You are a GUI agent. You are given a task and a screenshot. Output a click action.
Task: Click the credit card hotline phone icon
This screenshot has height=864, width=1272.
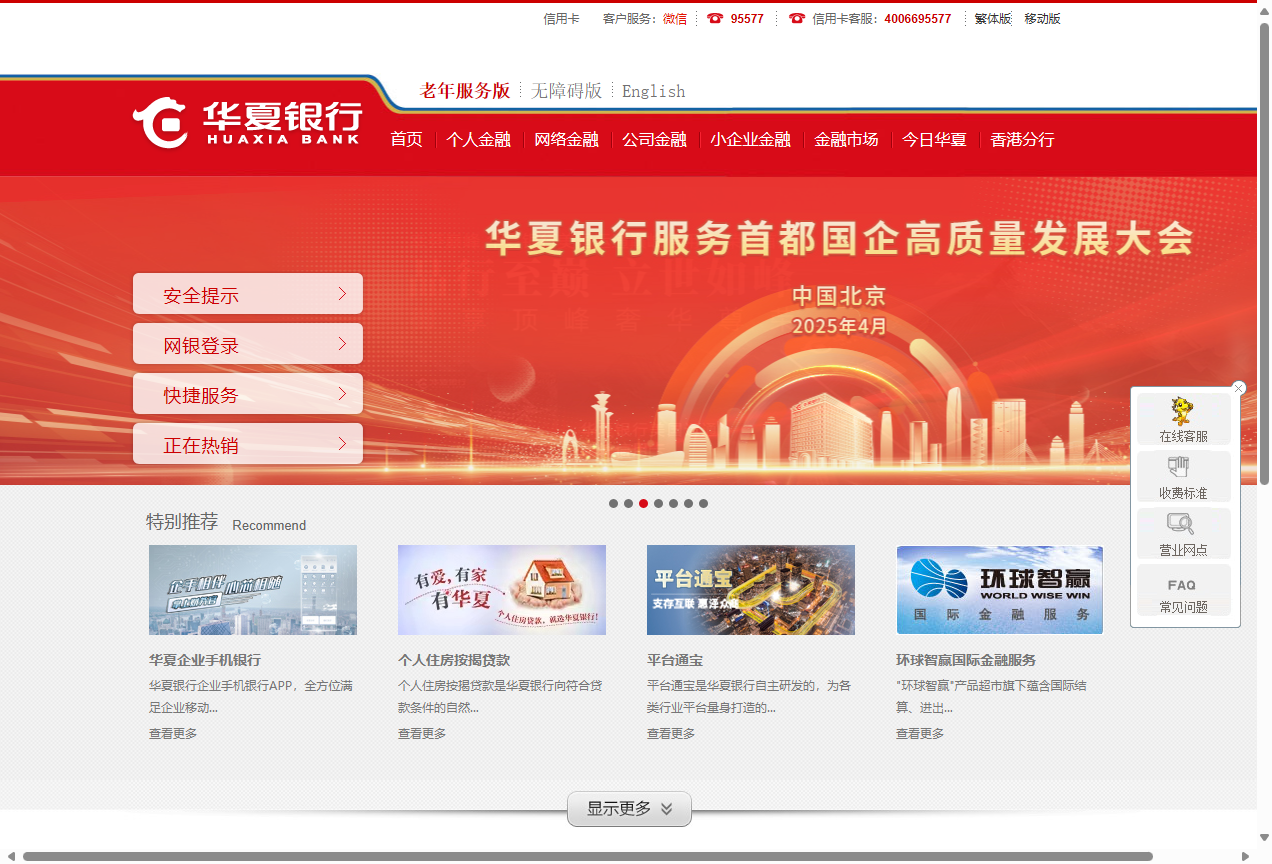[x=797, y=19]
